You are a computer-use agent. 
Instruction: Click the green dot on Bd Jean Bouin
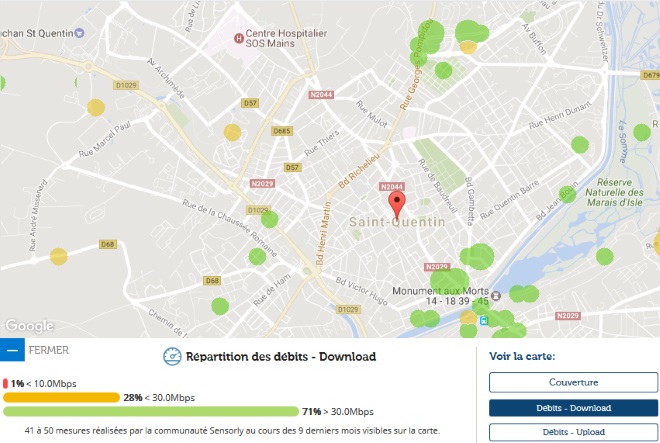point(567,195)
